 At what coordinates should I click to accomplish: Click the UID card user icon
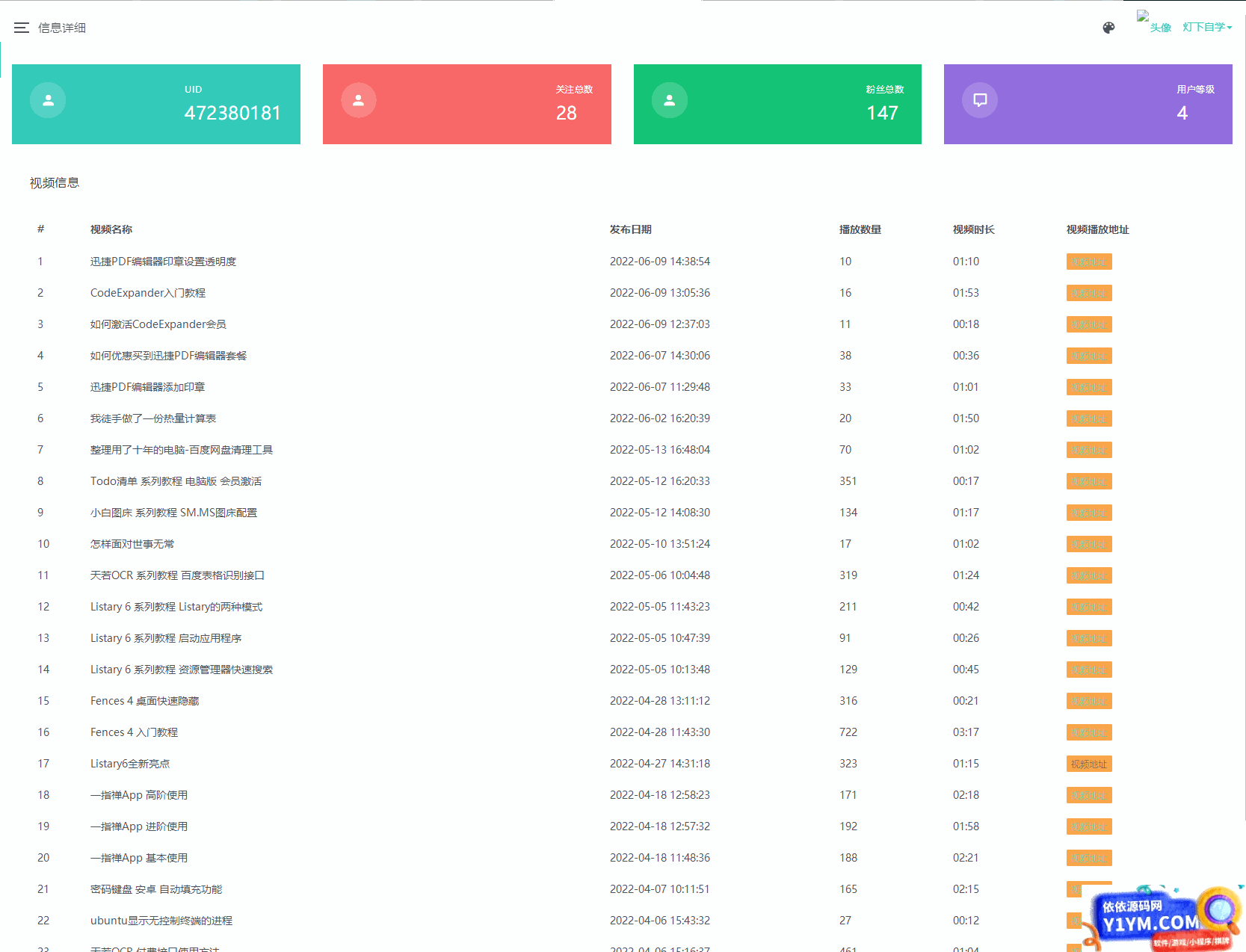(x=48, y=100)
